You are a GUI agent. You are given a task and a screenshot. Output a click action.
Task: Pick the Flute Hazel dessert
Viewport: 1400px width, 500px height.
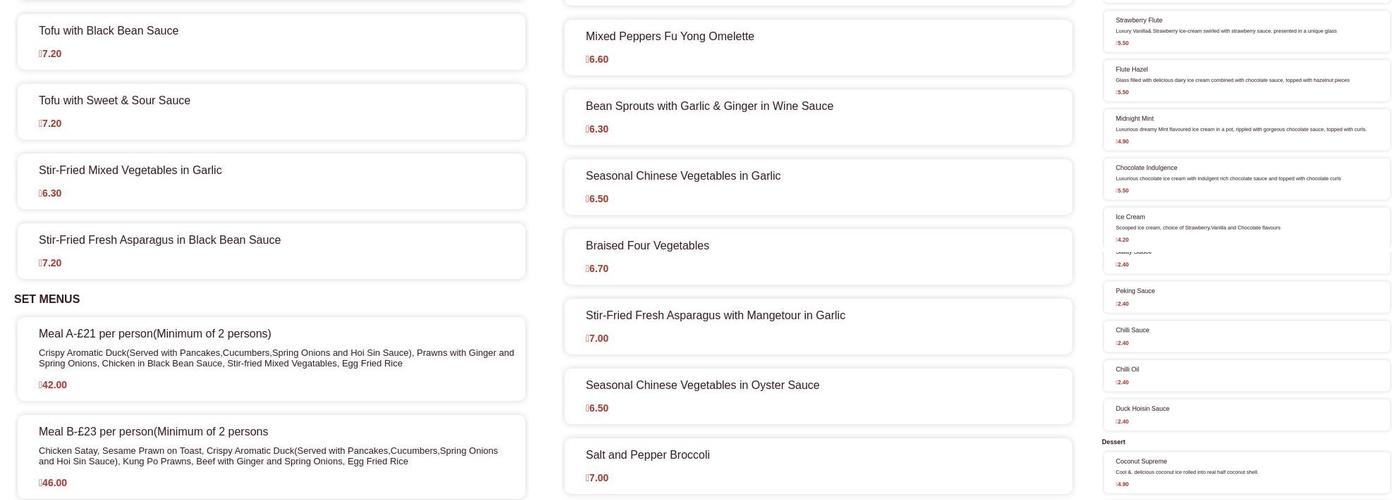(1246, 81)
